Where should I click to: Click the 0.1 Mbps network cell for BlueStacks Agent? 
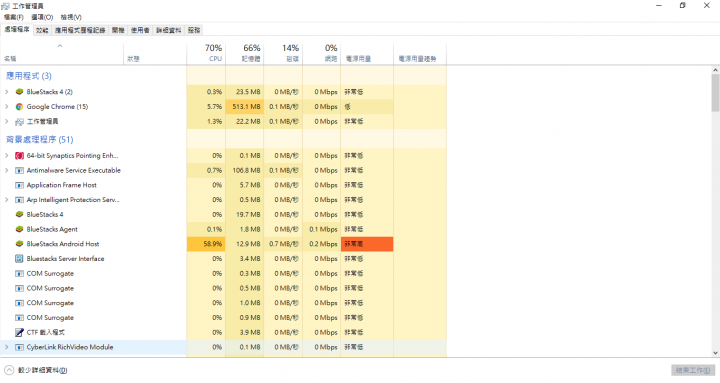tap(321, 229)
